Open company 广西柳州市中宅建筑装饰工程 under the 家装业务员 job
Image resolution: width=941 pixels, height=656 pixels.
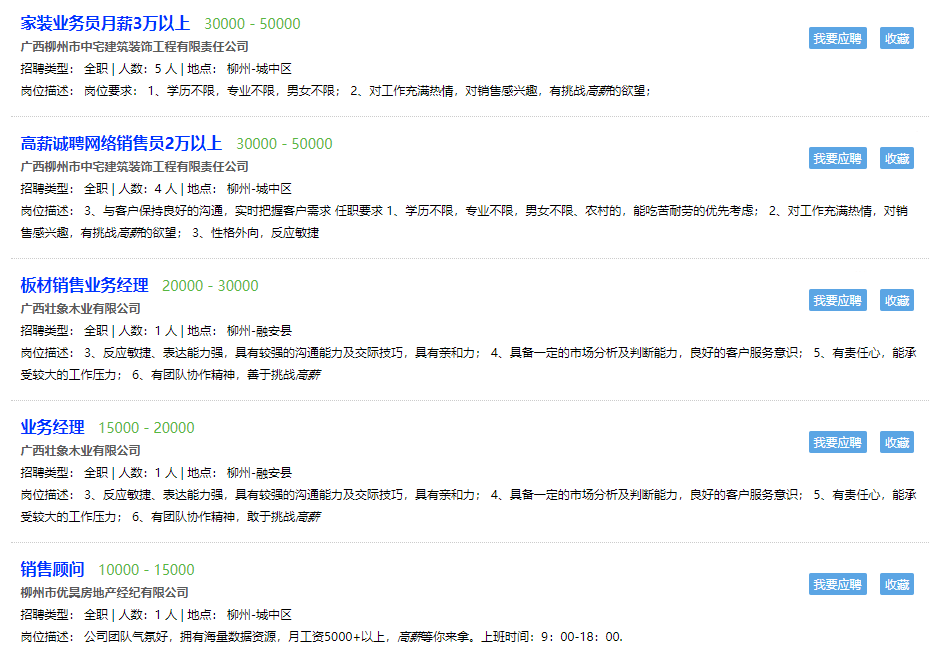pos(134,47)
